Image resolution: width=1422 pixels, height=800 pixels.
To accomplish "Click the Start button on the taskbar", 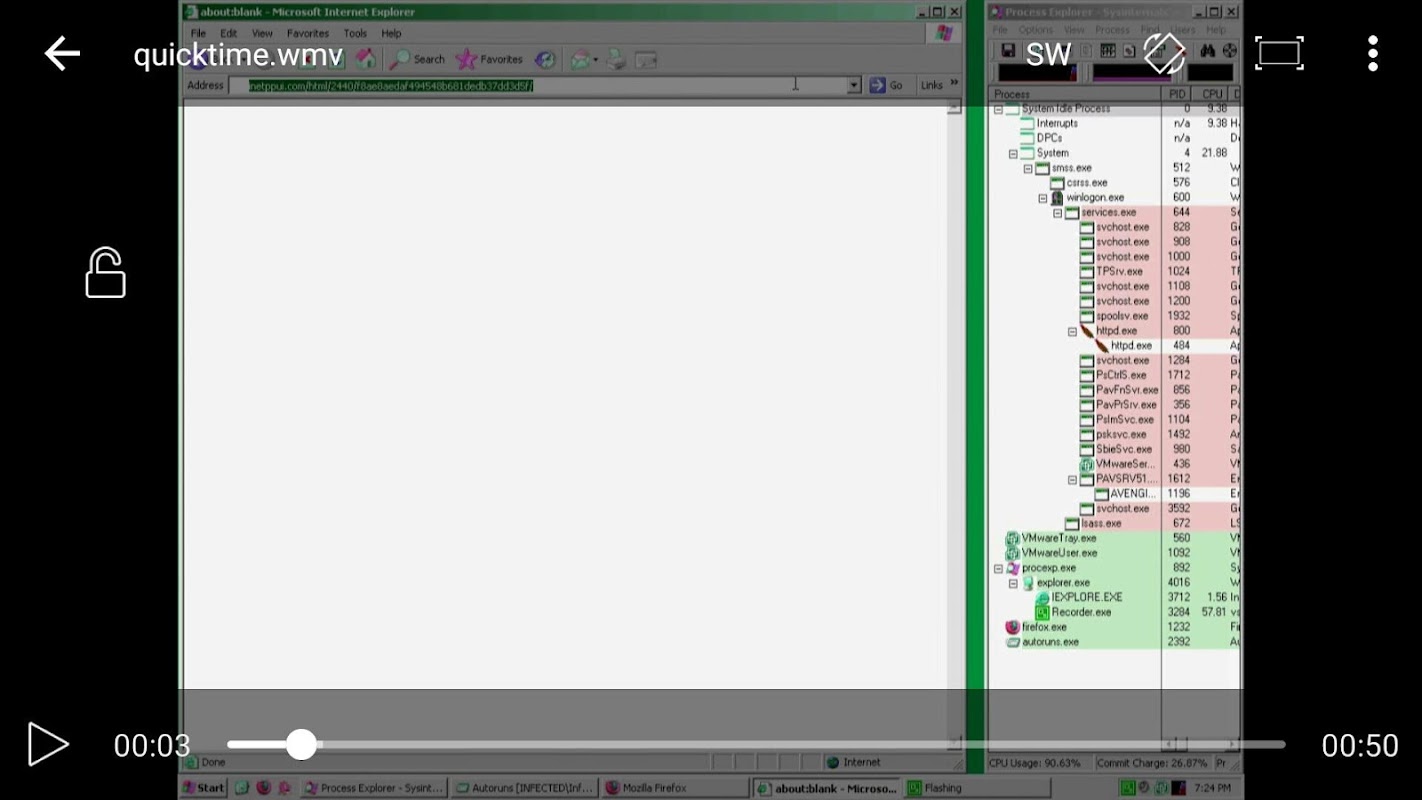I will 204,788.
